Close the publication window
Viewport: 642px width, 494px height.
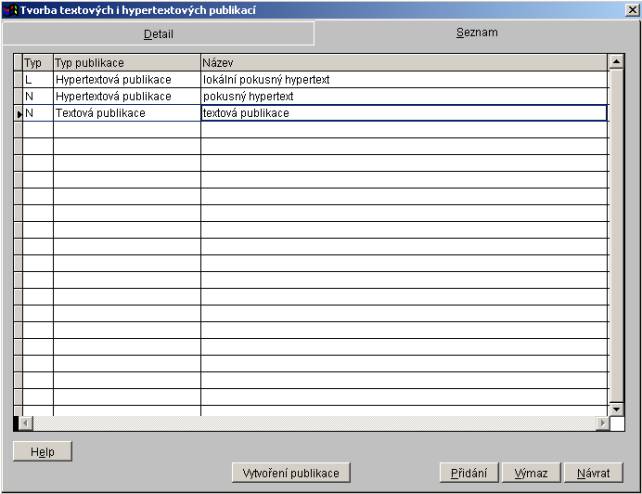[631, 9]
